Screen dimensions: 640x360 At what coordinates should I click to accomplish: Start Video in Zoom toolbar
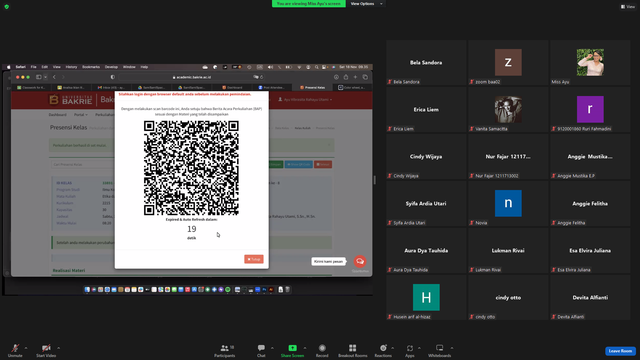coord(46,350)
